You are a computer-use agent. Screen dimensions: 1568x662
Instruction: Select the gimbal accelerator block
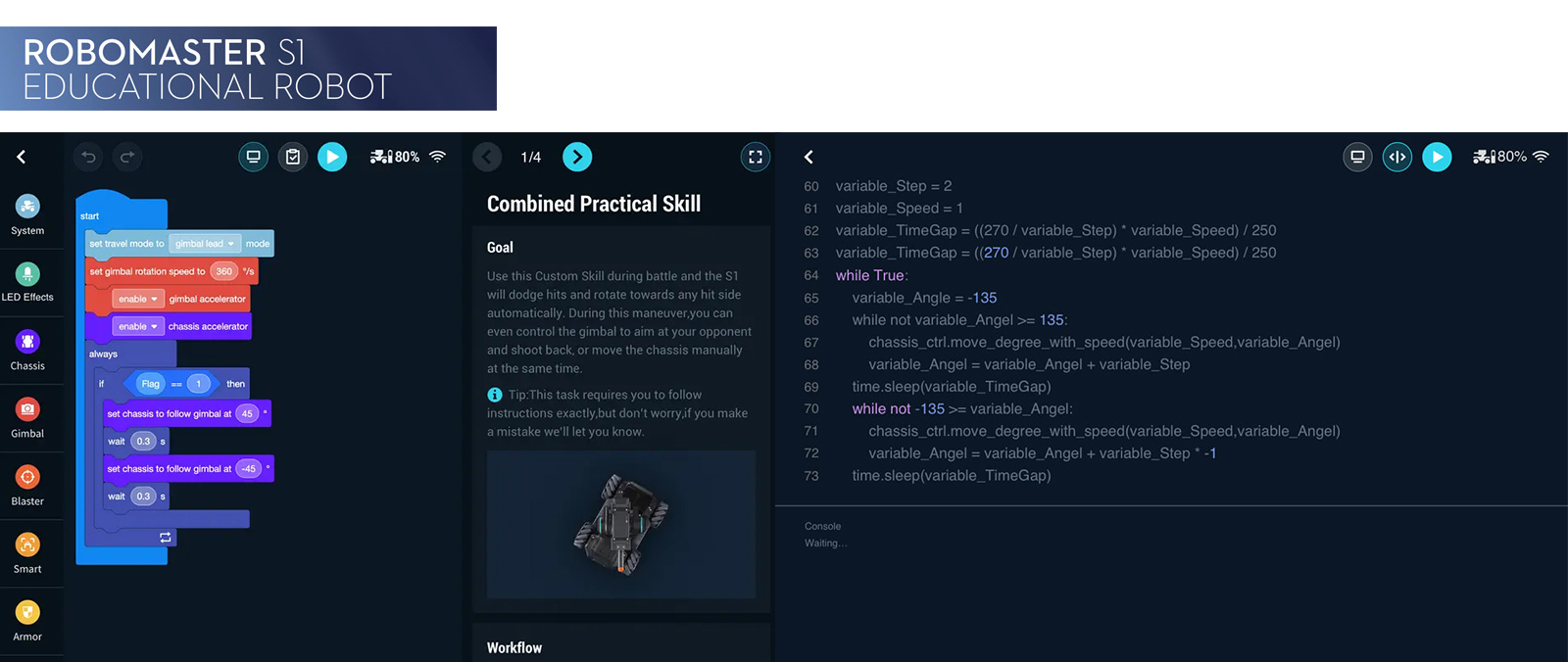point(169,299)
